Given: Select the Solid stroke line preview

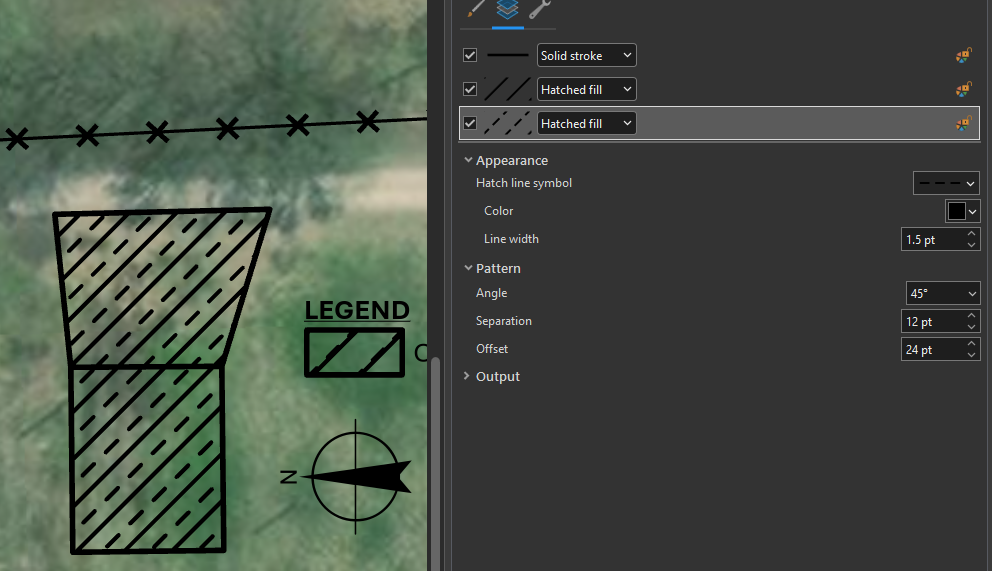Looking at the screenshot, I should (x=507, y=55).
